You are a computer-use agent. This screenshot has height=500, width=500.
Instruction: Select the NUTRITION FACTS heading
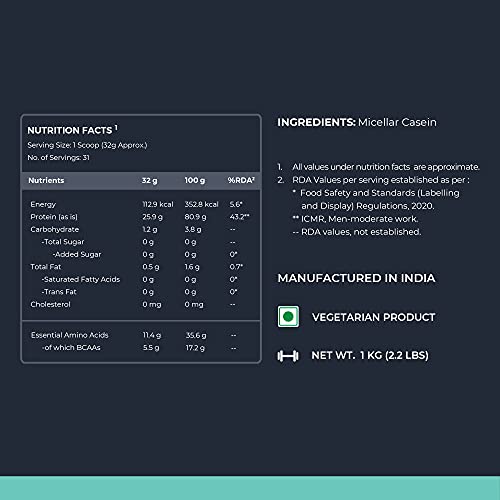(72, 130)
